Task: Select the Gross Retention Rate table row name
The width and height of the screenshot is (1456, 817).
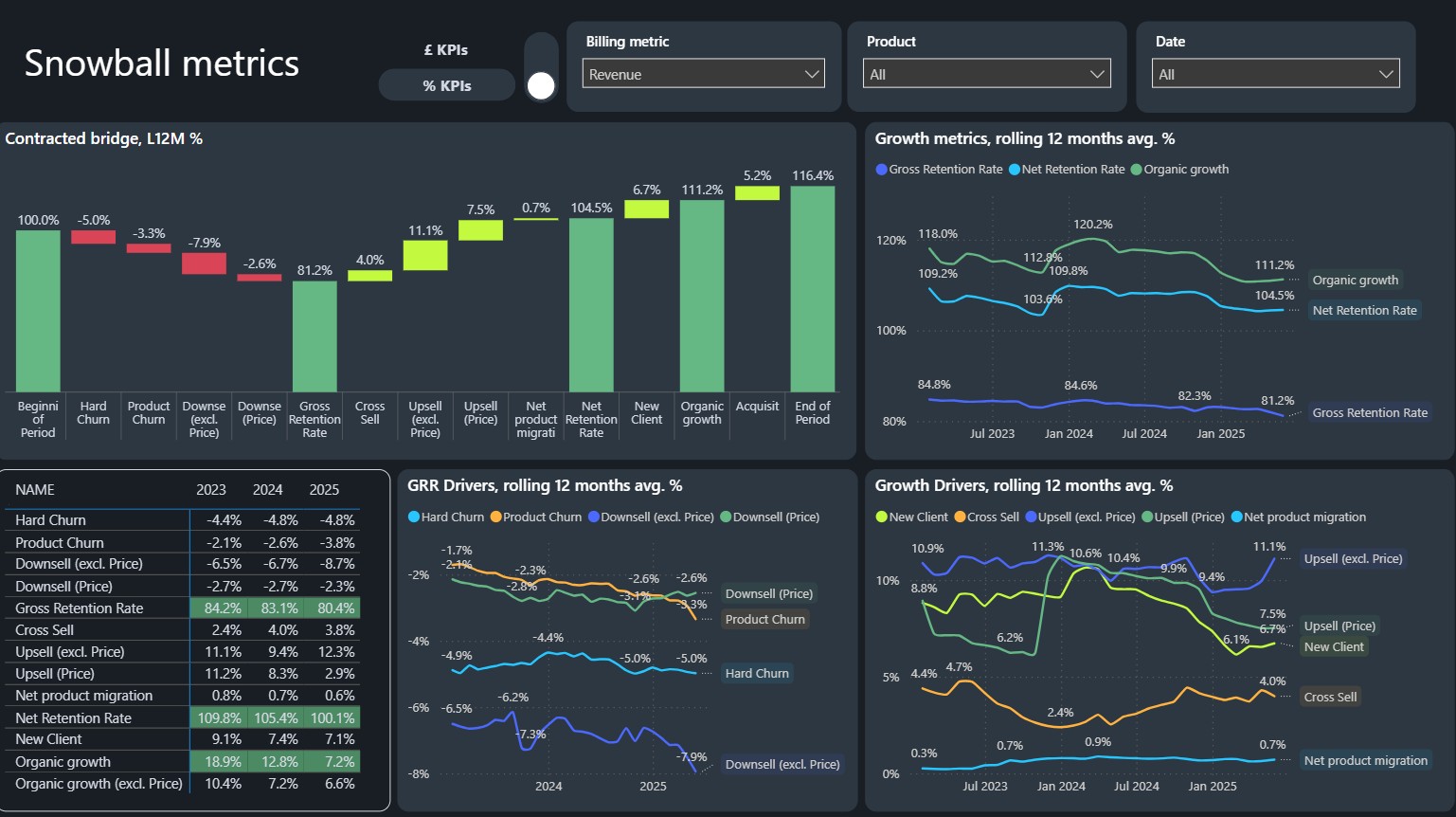Action: click(80, 608)
